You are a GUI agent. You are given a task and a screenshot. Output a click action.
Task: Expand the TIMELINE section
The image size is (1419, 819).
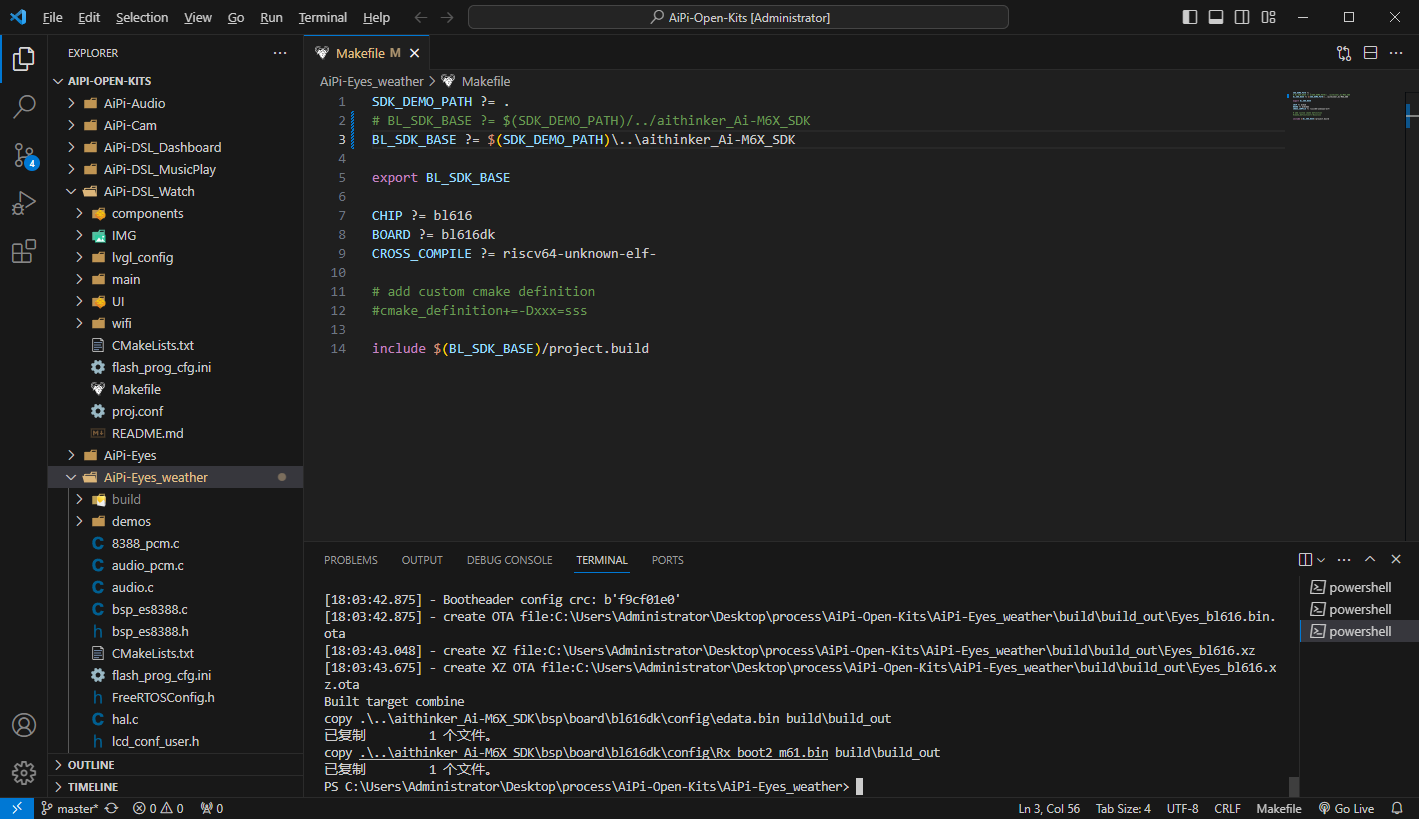point(175,787)
